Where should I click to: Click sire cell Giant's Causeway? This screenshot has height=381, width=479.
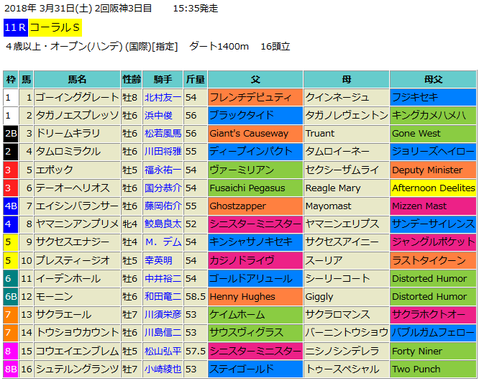[x=255, y=133]
